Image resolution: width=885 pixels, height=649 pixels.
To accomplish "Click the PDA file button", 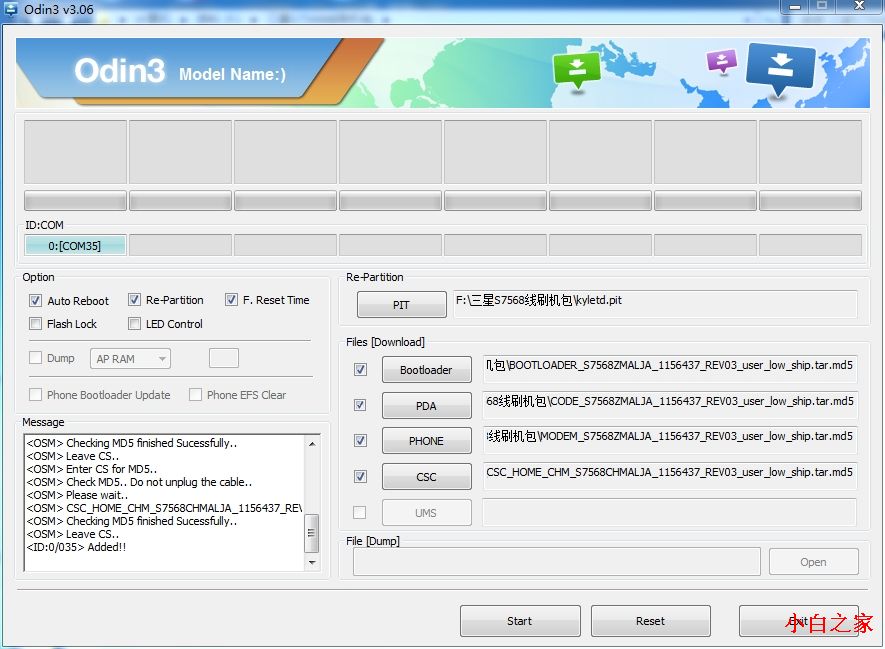I will pos(426,406).
